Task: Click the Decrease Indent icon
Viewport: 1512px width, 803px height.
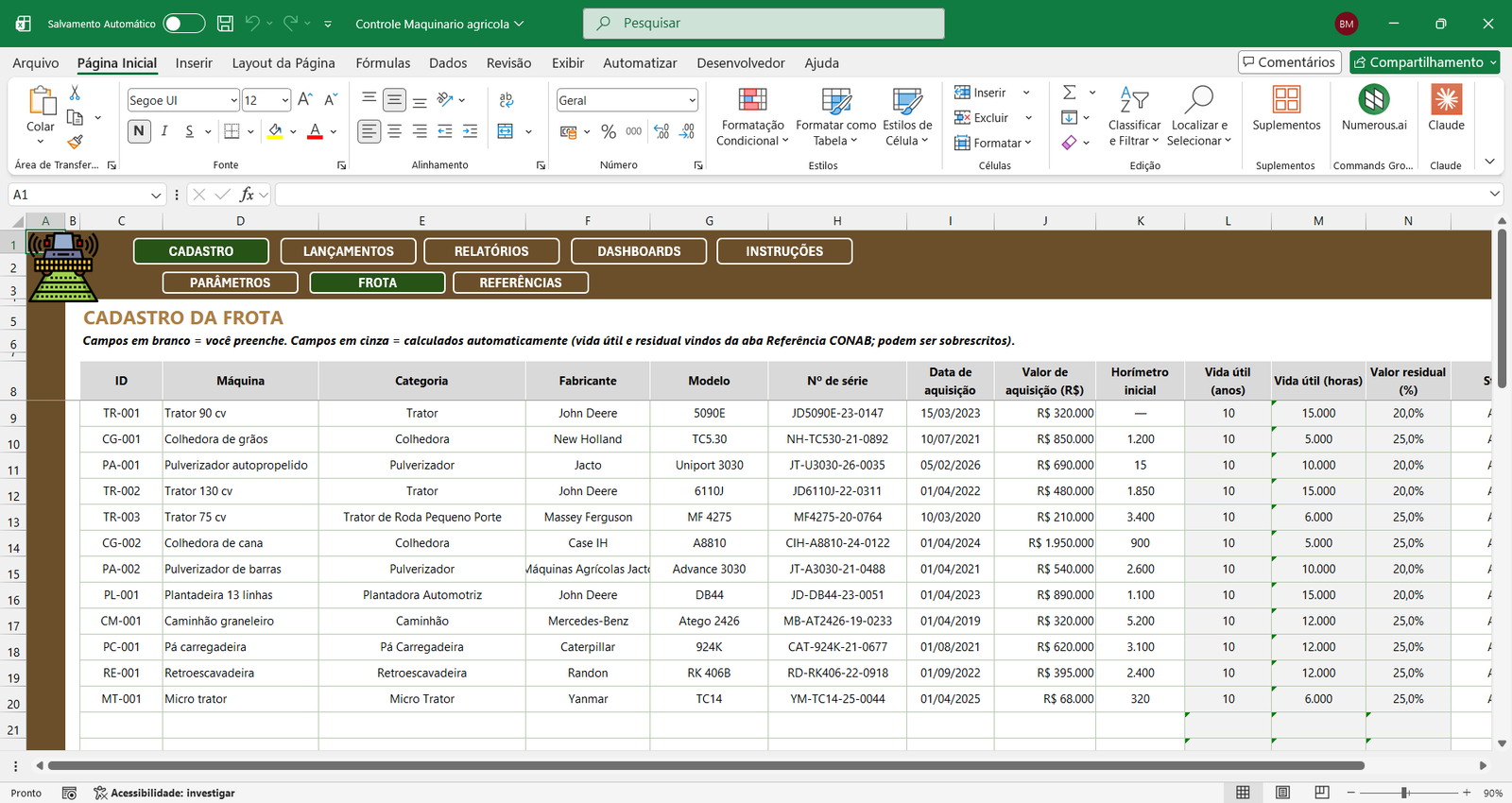Action: (x=445, y=131)
